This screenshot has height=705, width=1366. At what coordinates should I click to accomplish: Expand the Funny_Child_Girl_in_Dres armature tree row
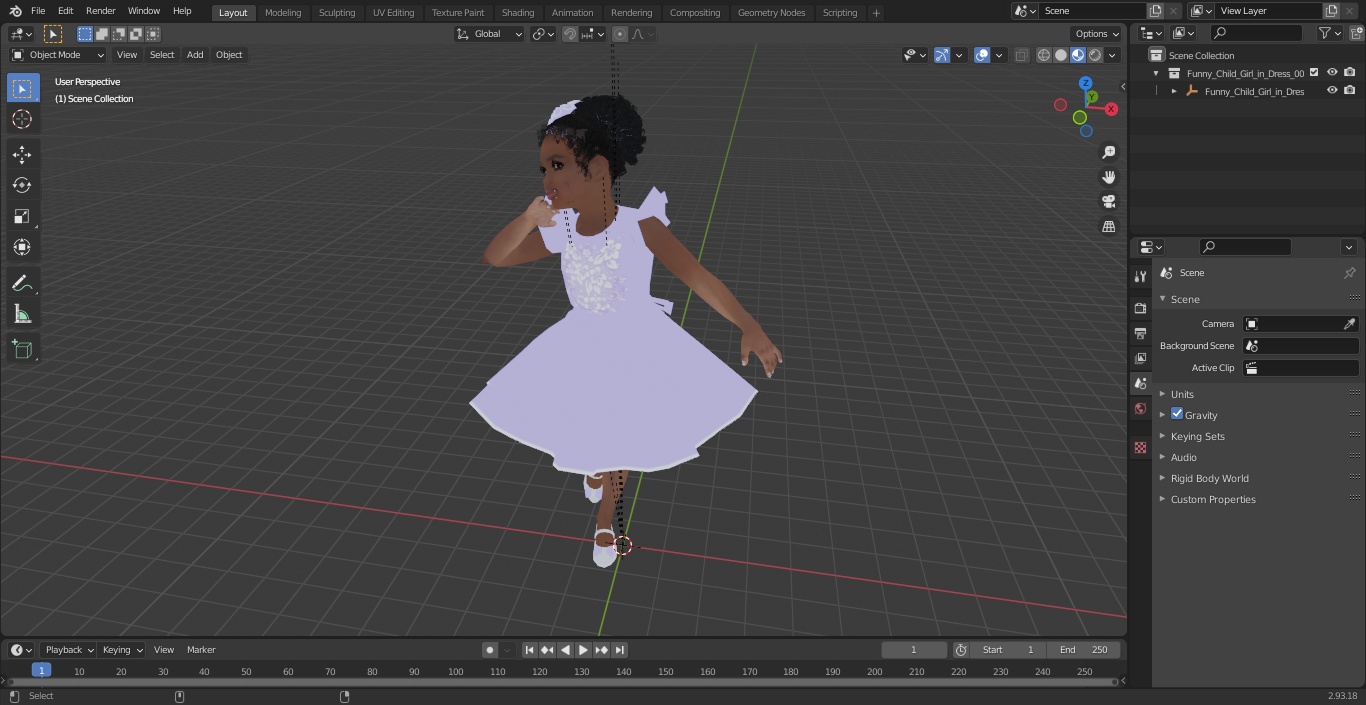(x=1174, y=91)
